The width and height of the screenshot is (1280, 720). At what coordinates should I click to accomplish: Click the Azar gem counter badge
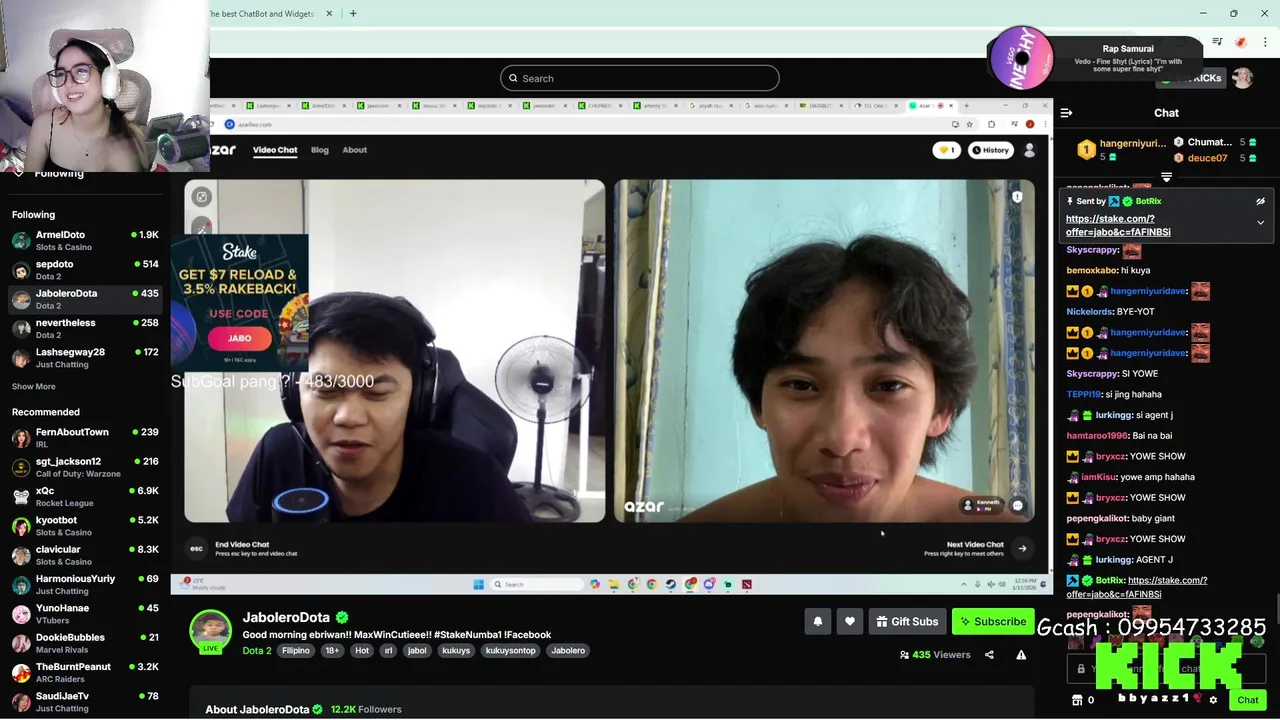tap(945, 150)
